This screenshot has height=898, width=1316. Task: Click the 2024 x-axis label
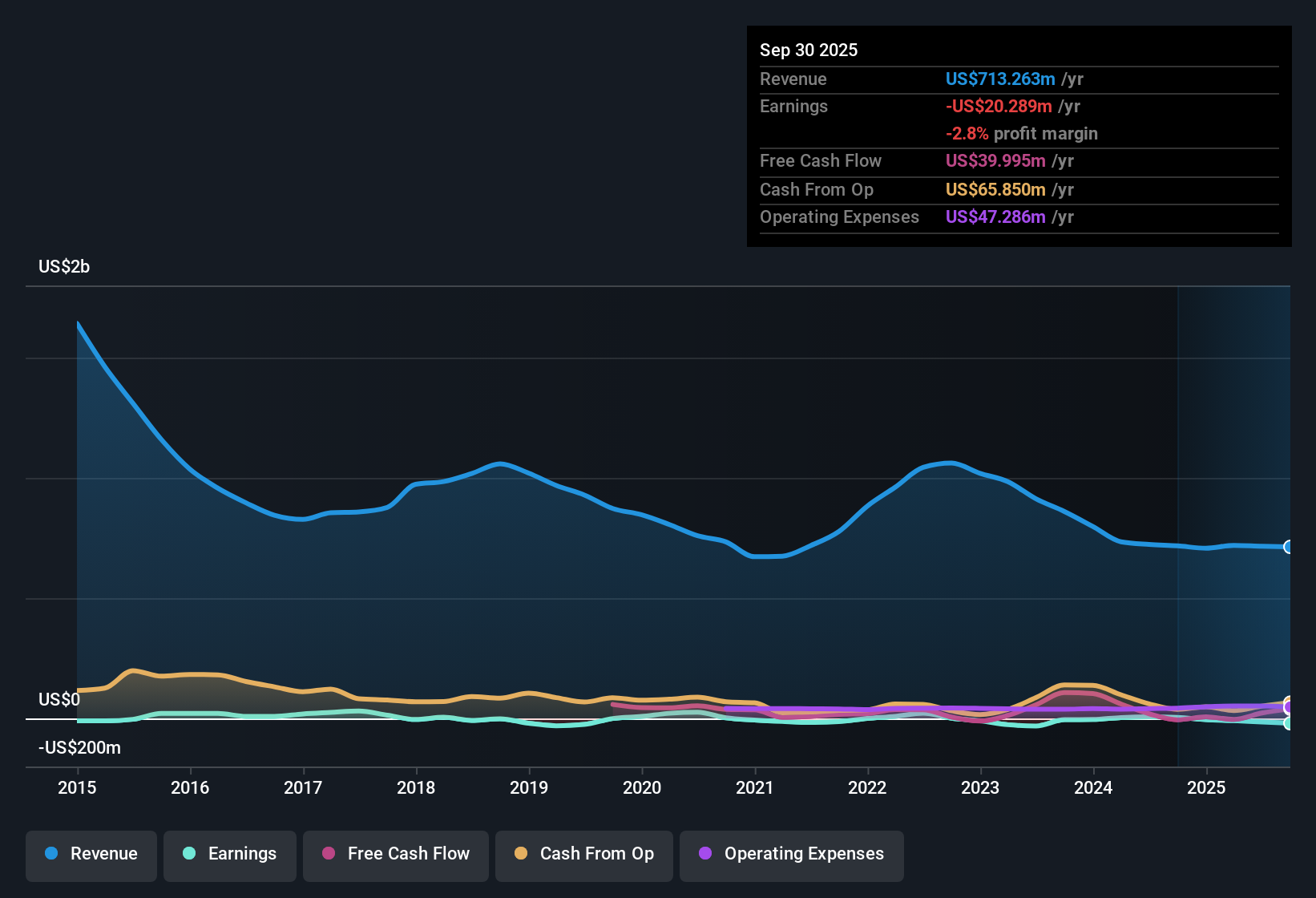pyautogui.click(x=1093, y=787)
